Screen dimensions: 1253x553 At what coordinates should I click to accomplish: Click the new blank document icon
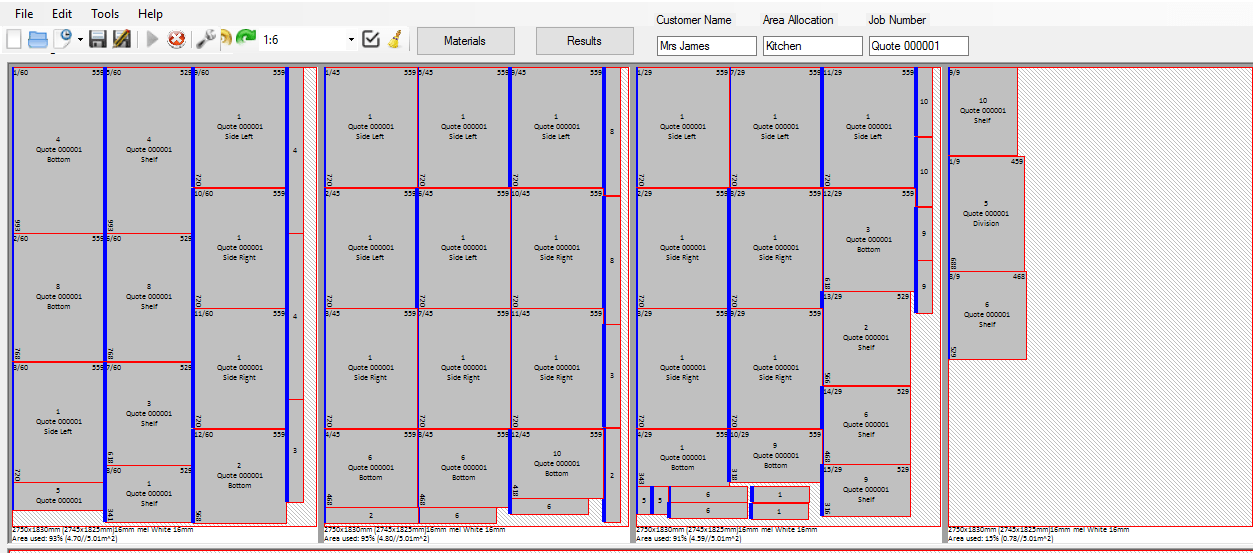click(x=13, y=39)
